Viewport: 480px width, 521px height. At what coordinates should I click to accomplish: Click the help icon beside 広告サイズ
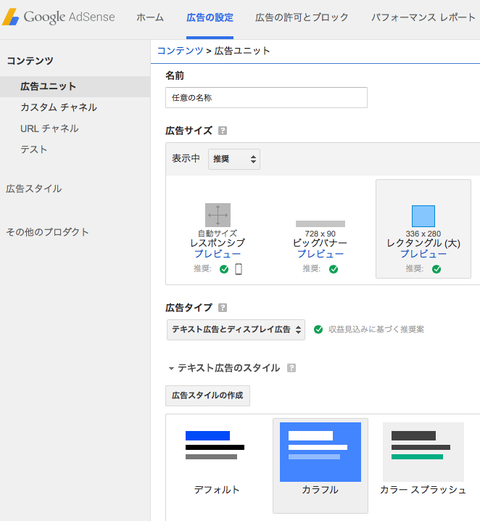[x=222, y=131]
